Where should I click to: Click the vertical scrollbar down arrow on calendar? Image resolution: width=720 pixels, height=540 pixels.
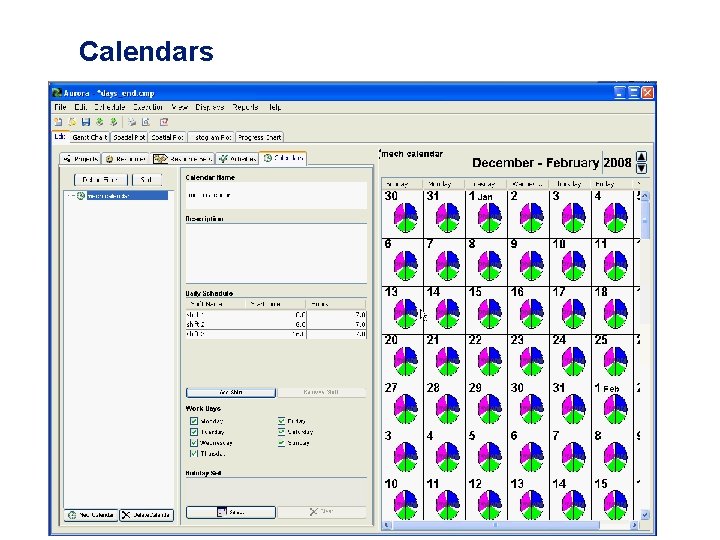point(645,515)
